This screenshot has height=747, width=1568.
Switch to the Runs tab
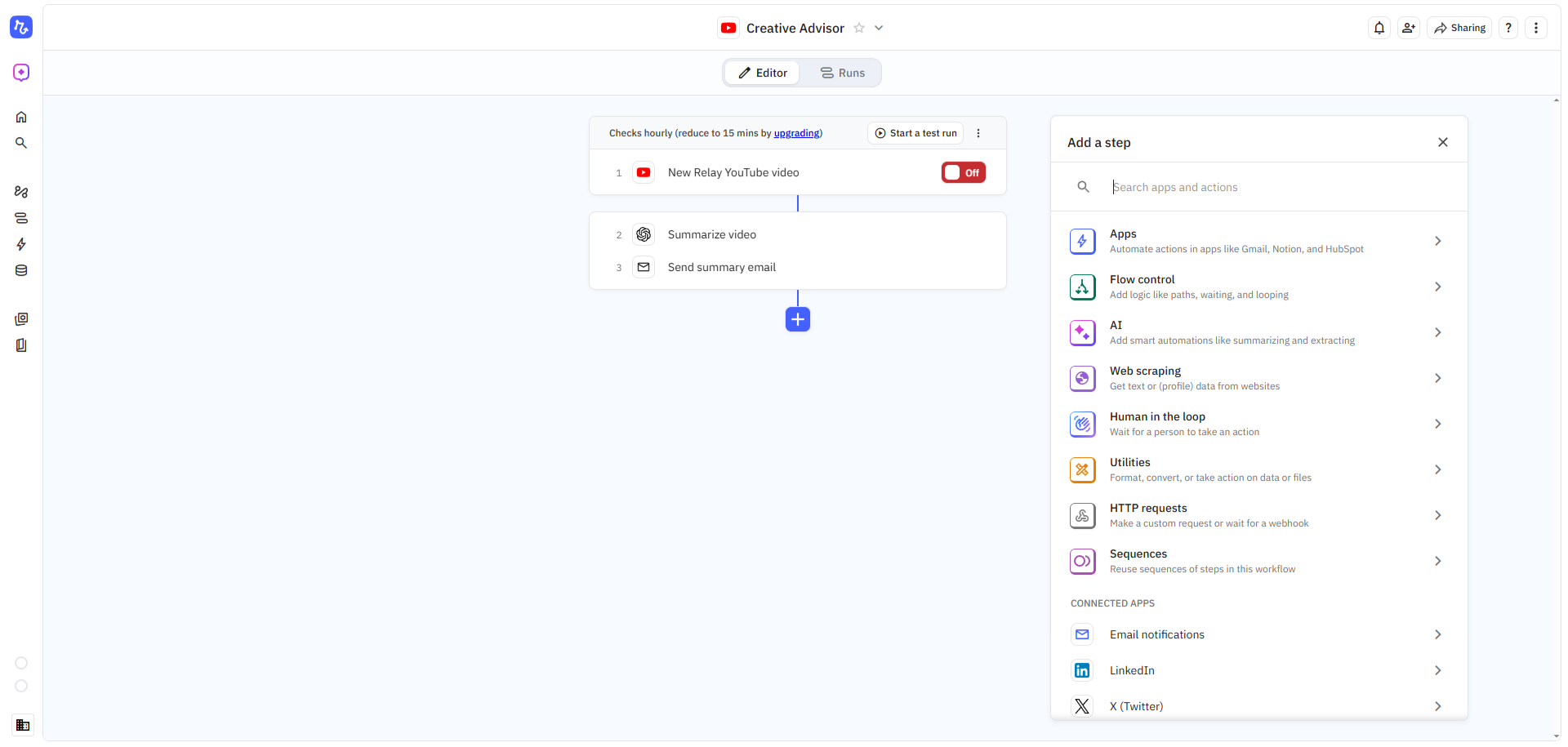click(842, 73)
